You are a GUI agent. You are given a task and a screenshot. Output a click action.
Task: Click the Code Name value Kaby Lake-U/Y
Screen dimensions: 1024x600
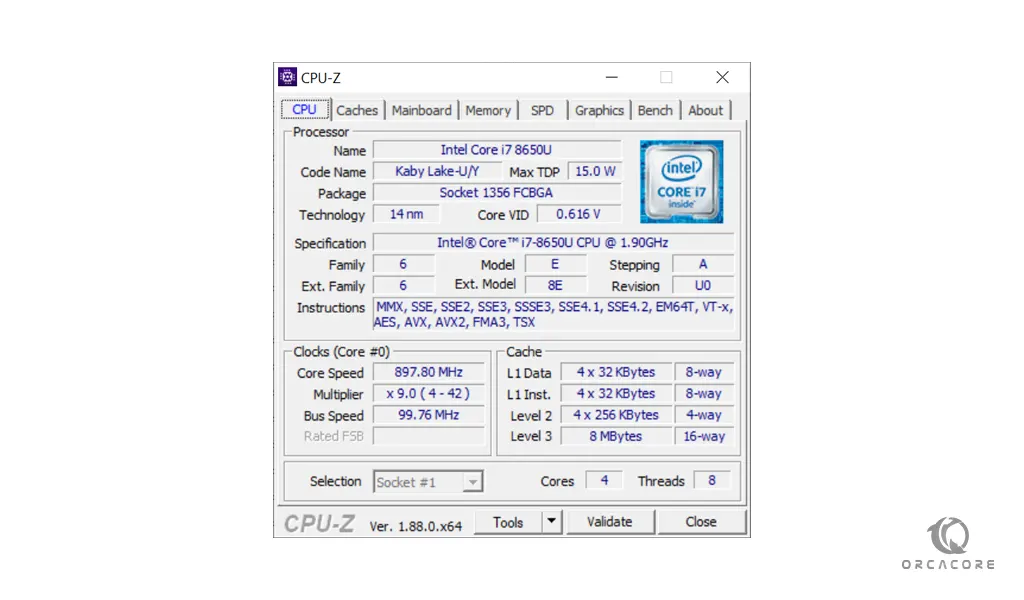[x=437, y=172]
